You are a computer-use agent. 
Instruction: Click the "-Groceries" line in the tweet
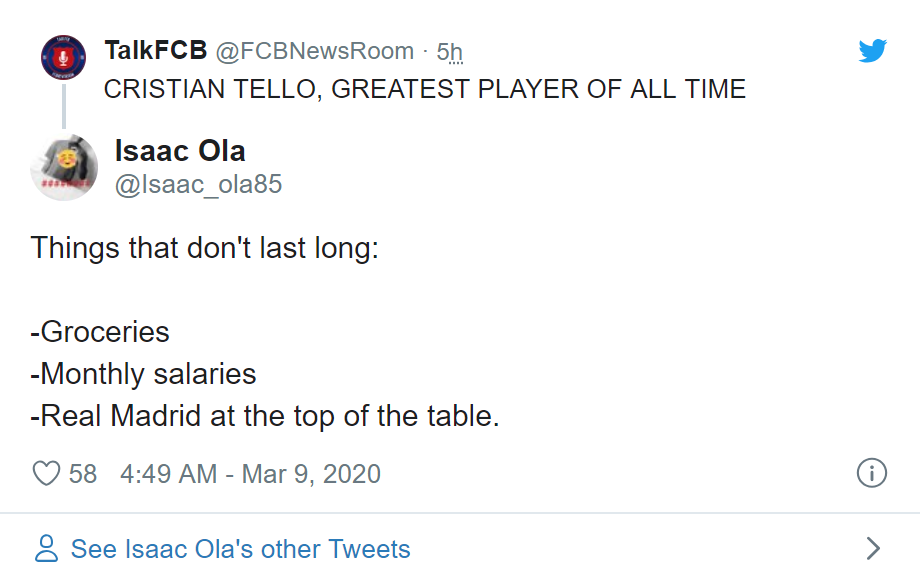coord(100,331)
